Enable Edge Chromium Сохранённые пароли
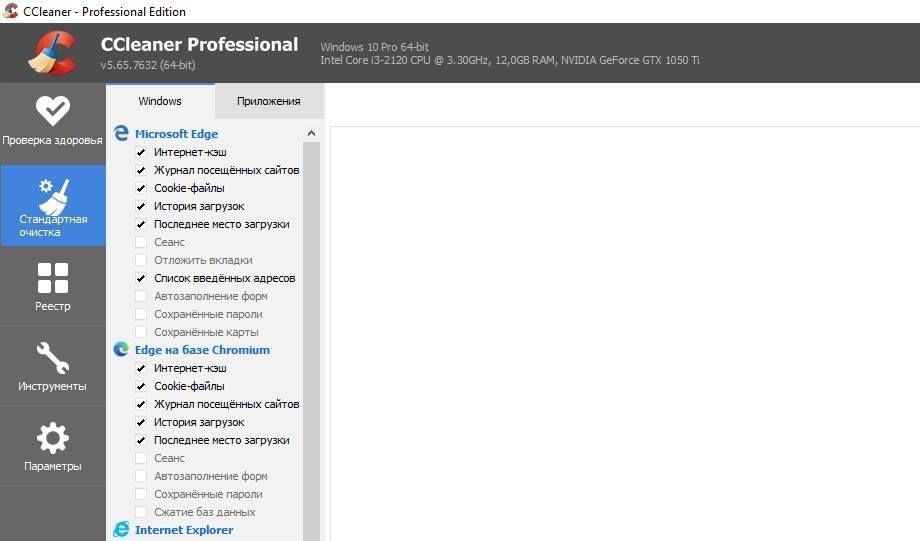 coord(141,494)
